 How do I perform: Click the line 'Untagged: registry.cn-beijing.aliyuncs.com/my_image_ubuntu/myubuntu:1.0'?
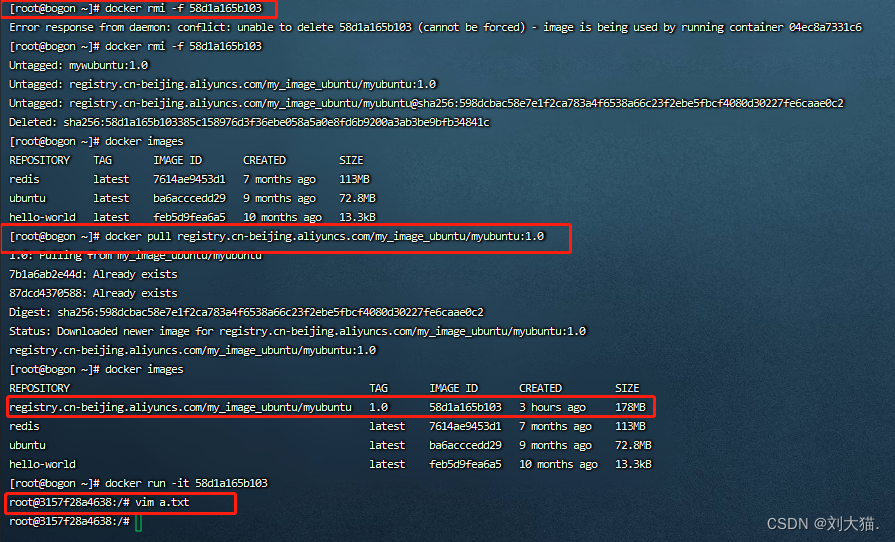[223, 84]
